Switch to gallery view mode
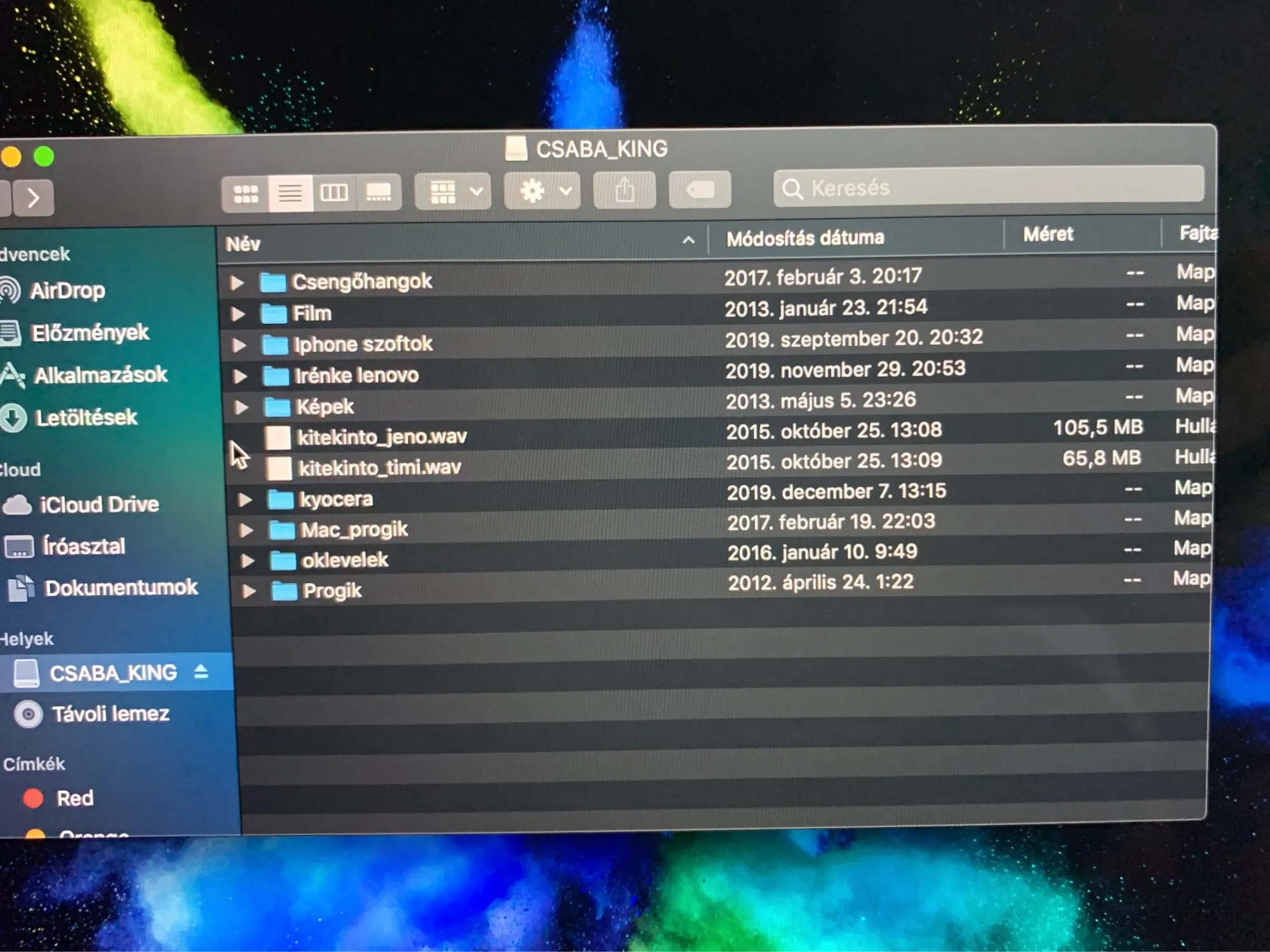 pyautogui.click(x=378, y=192)
